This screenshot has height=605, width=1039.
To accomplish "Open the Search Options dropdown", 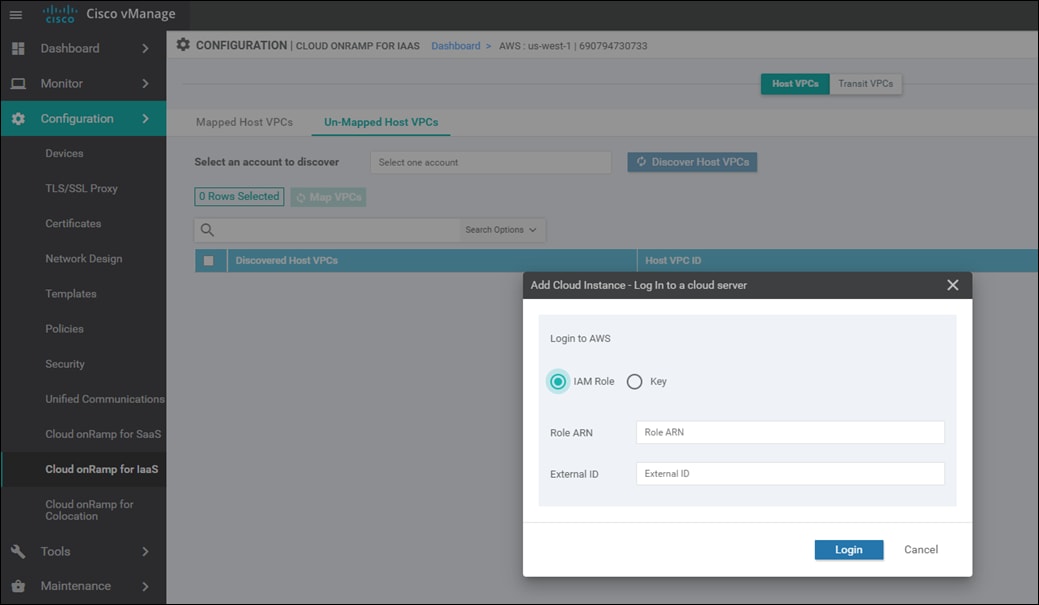I will pyautogui.click(x=501, y=230).
